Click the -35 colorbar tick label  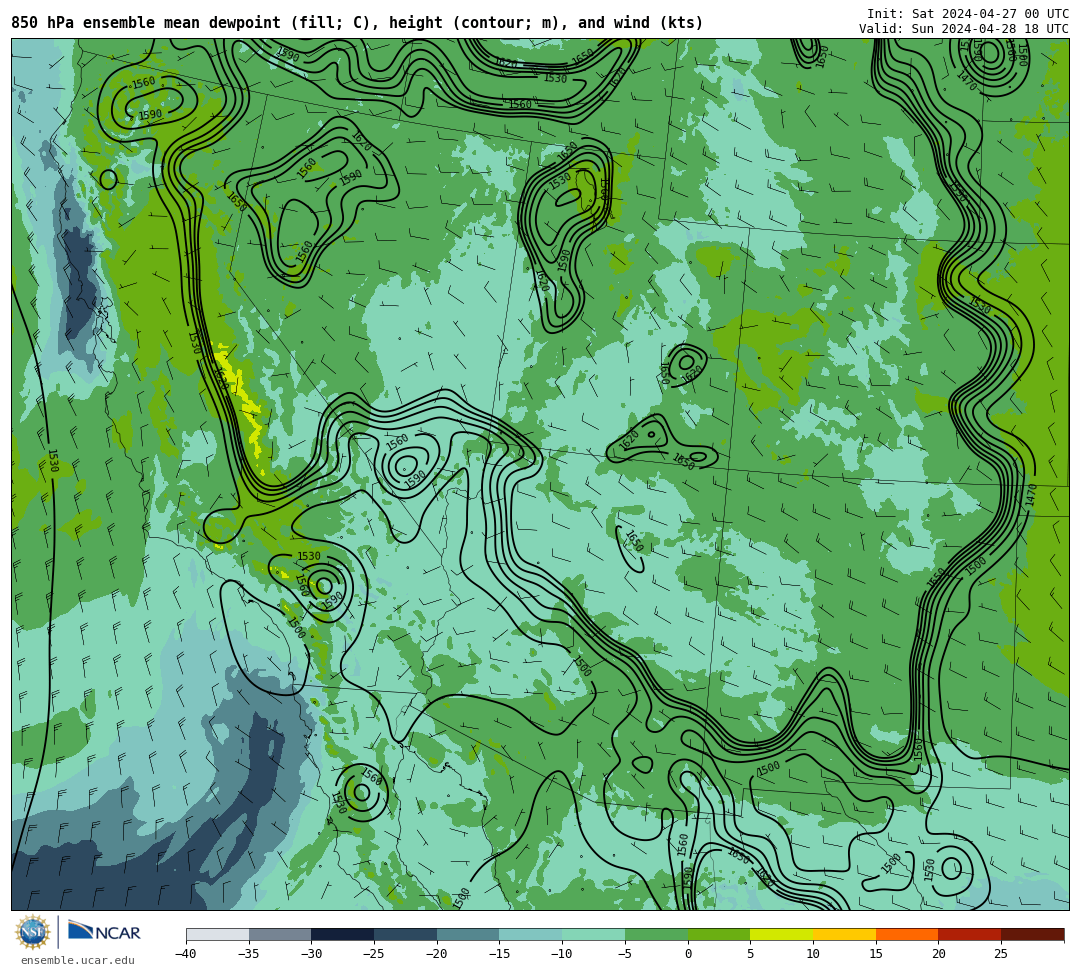(x=249, y=954)
